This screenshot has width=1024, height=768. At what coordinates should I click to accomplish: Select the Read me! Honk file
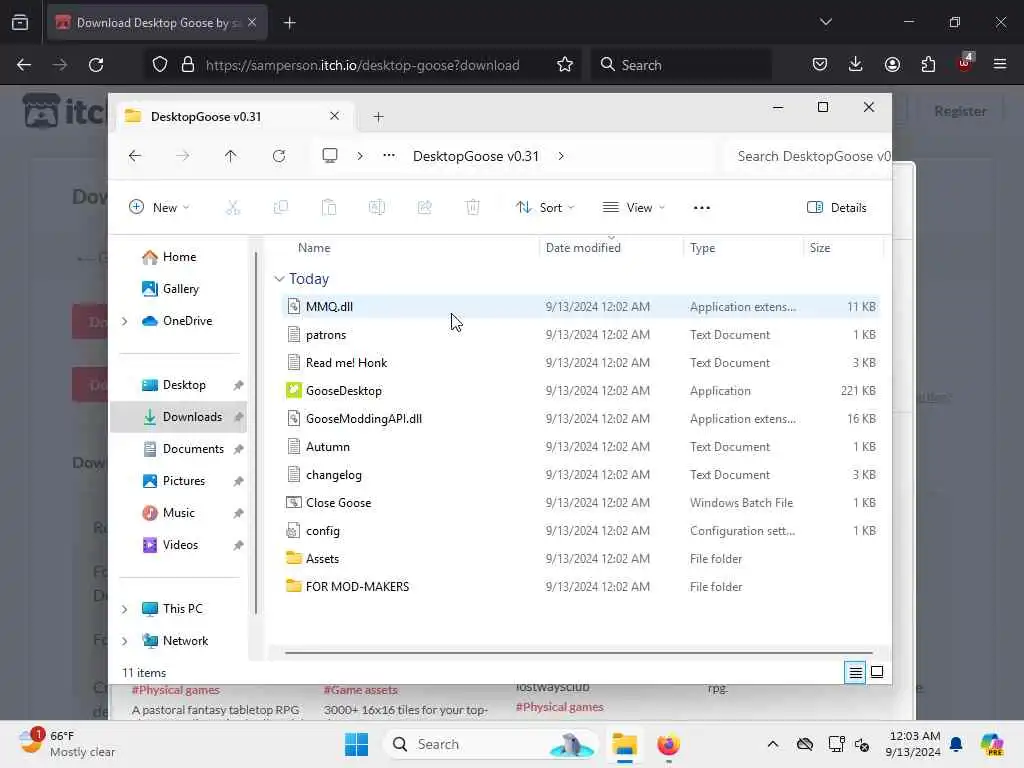(x=346, y=362)
